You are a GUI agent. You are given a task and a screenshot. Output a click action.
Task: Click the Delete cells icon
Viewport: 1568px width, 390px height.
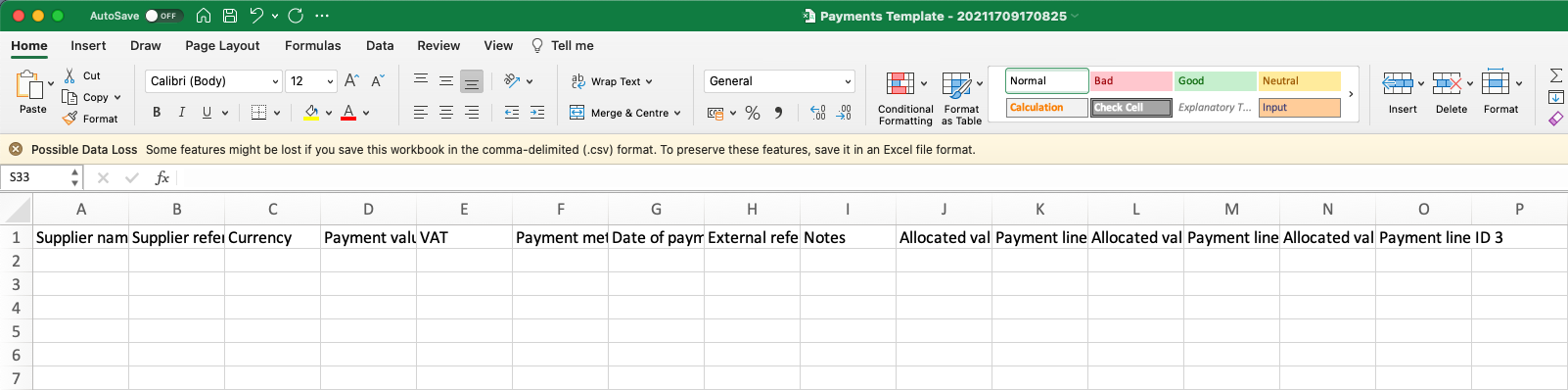point(1447,83)
